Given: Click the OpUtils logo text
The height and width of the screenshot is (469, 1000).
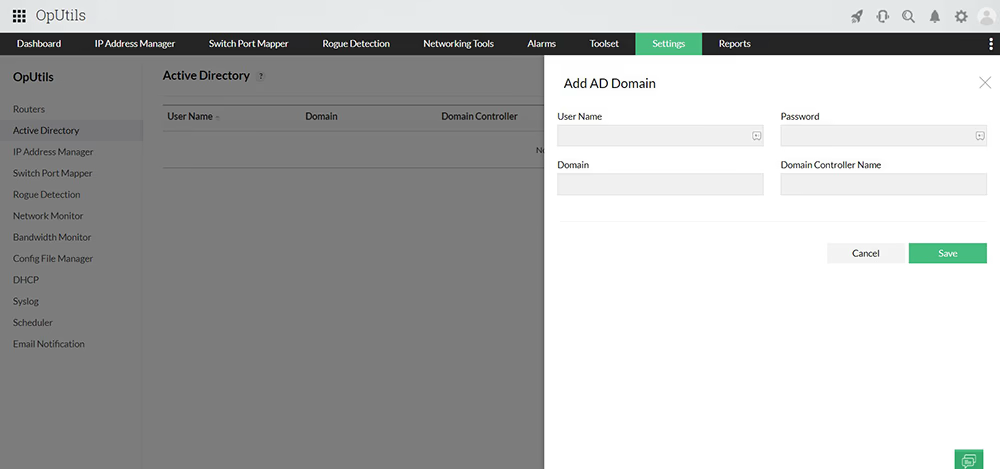Looking at the screenshot, I should click(x=61, y=16).
